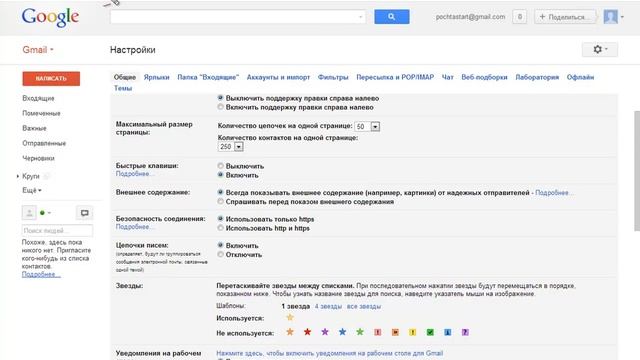Click the Google logo
The image size is (640, 360).
pyautogui.click(x=50, y=18)
